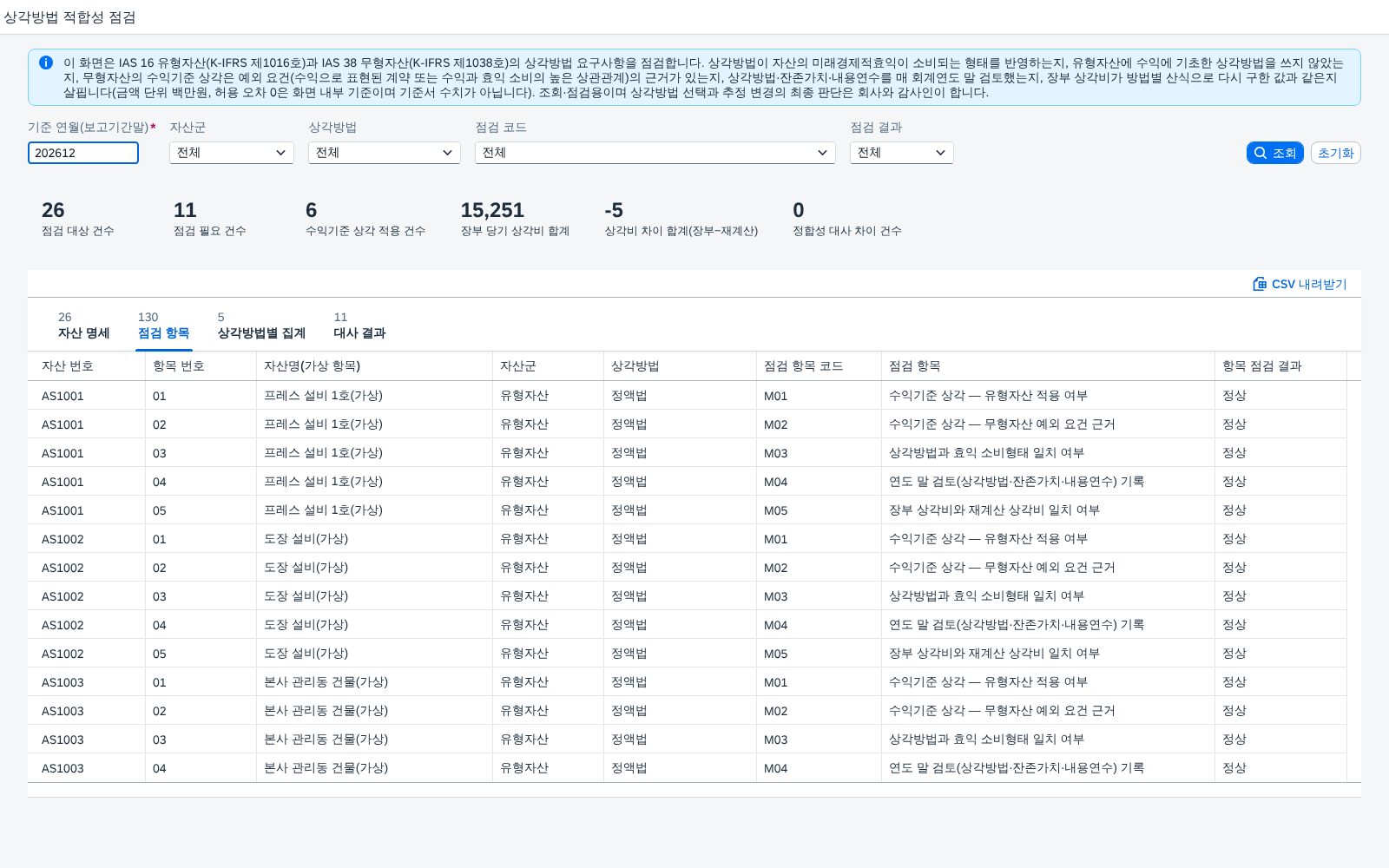The width and height of the screenshot is (1389, 868).
Task: Click the 자산 번호 column header
Action: [87, 366]
